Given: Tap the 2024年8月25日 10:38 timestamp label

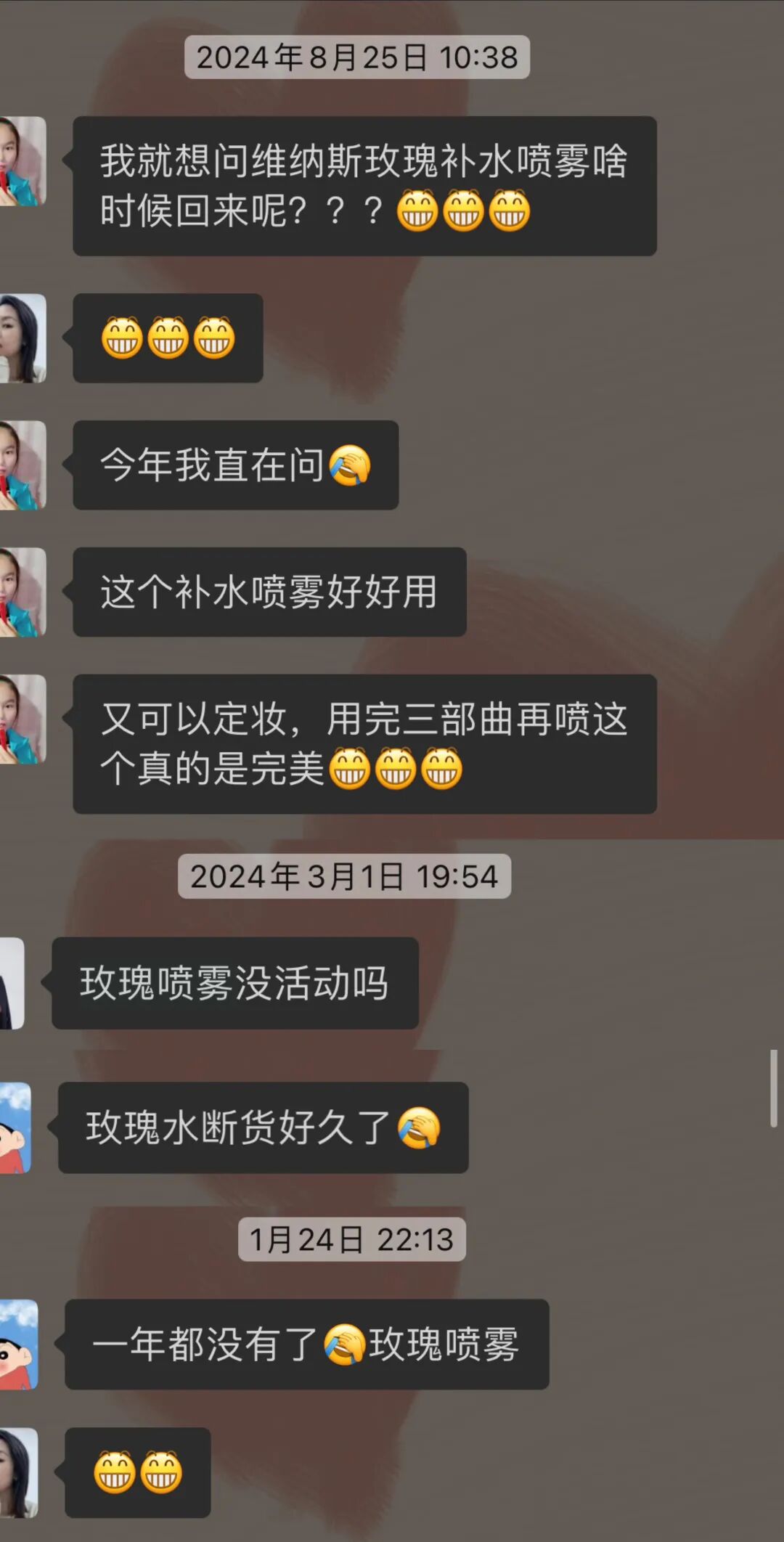Looking at the screenshot, I should (x=357, y=57).
